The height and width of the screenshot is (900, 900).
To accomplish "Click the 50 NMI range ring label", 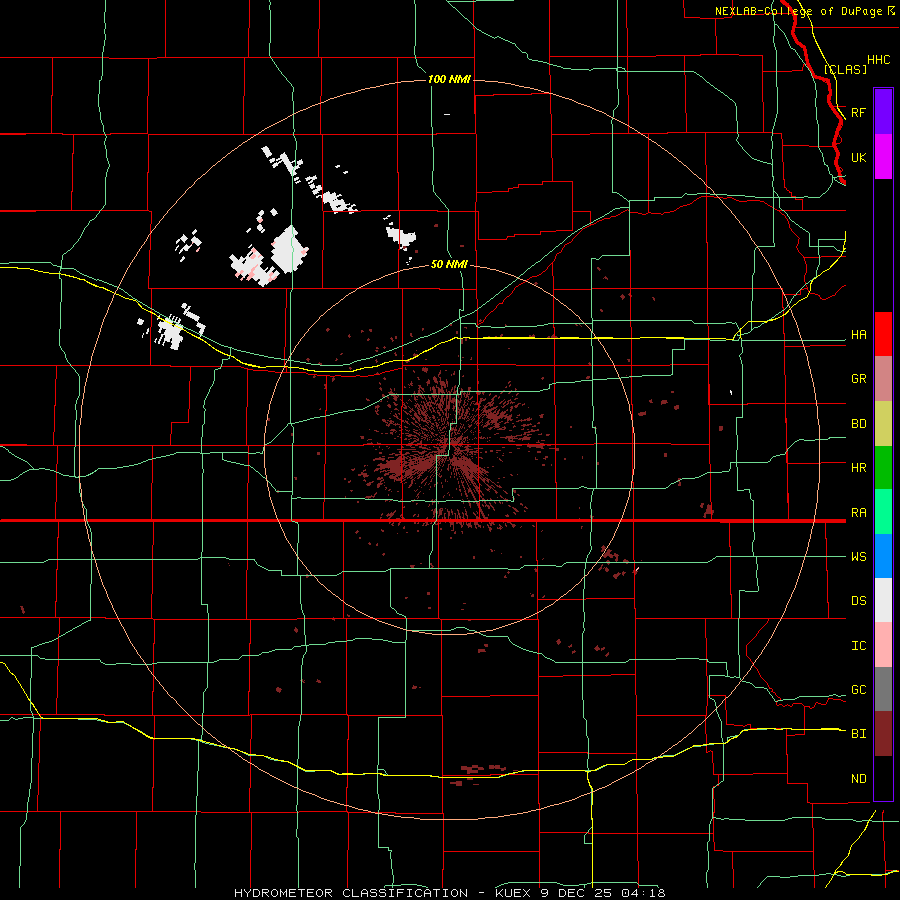I will tap(449, 264).
